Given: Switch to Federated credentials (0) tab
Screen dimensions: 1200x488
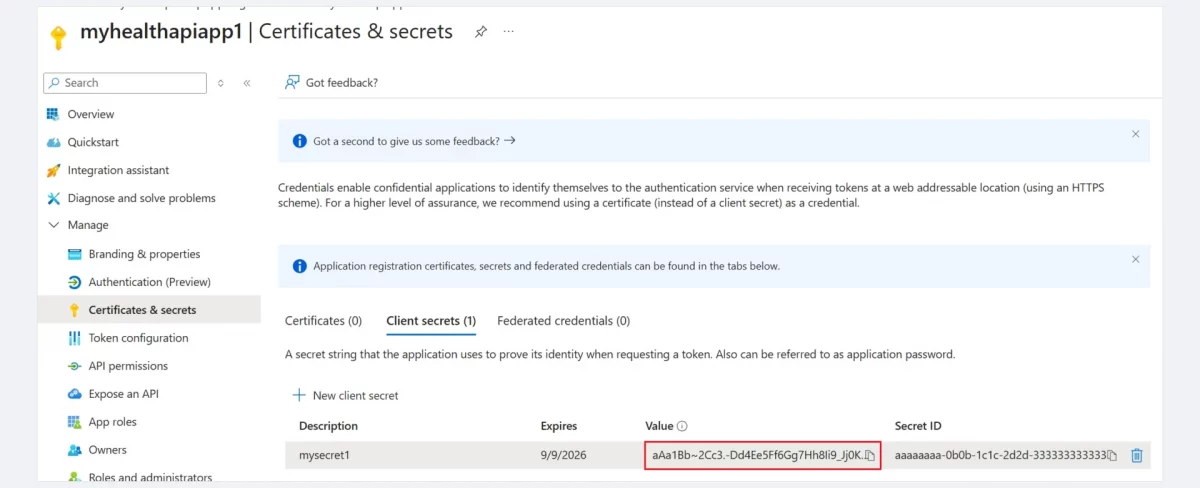Looking at the screenshot, I should pyautogui.click(x=563, y=321).
